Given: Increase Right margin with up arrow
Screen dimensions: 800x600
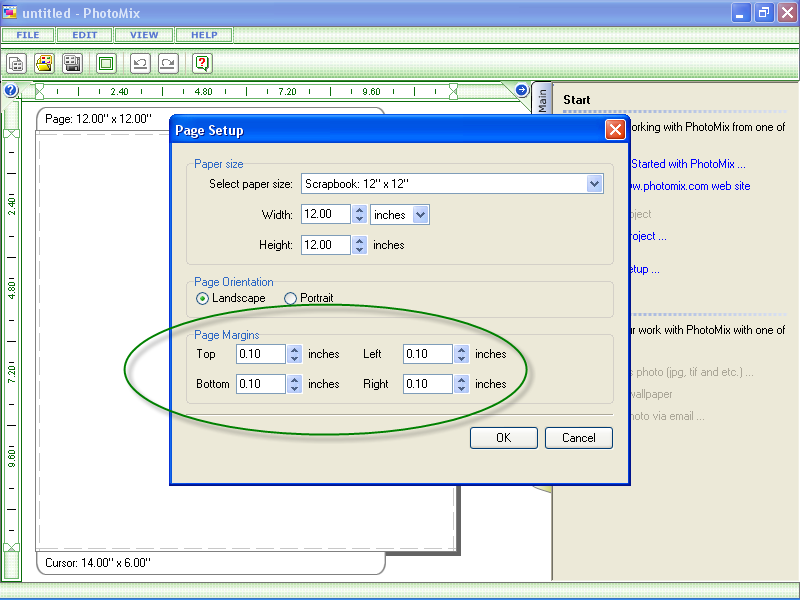Looking at the screenshot, I should click(462, 380).
